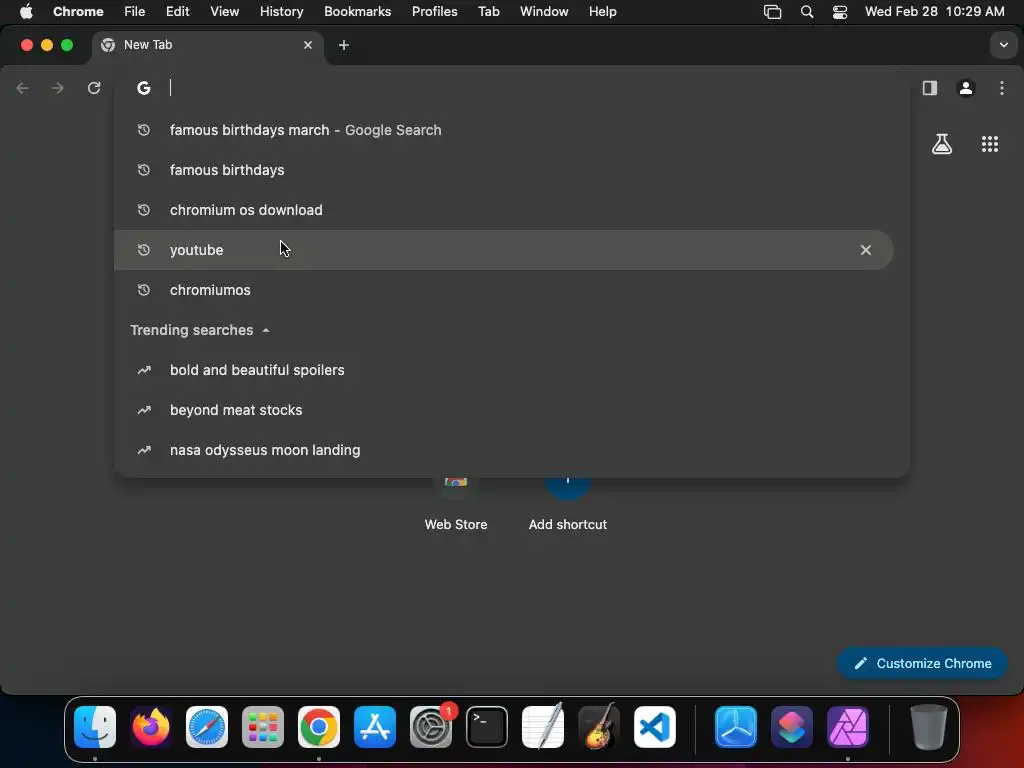The height and width of the screenshot is (768, 1024).
Task: Reload the page with the refresh icon
Action: [94, 88]
